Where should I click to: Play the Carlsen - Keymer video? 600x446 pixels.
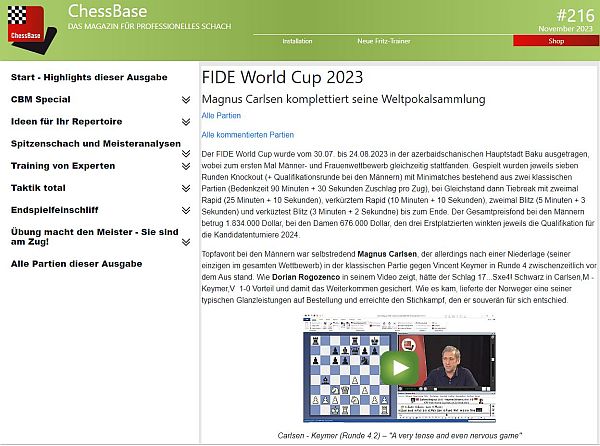pyautogui.click(x=399, y=368)
